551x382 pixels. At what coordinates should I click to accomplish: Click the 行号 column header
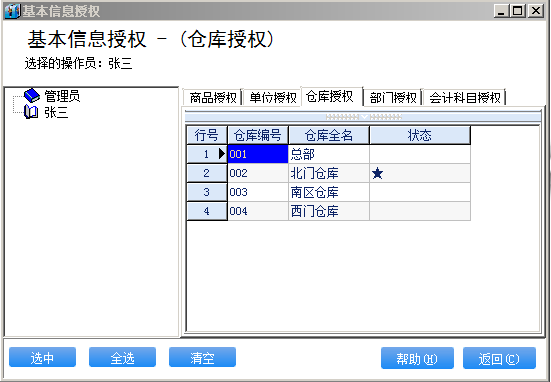[x=207, y=135]
